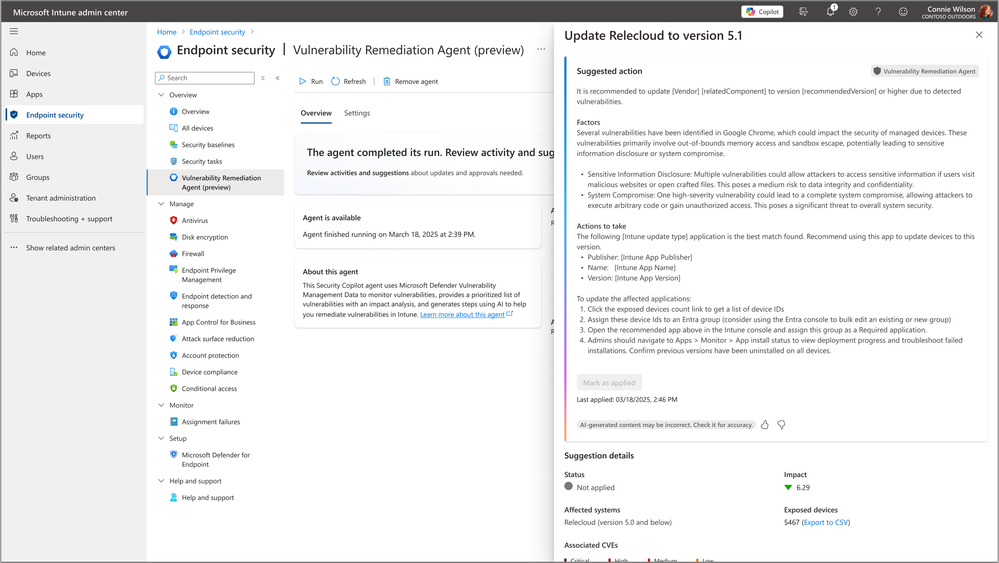
Task: Click the Vulnerability Remediation Agent badge
Action: 924,71
